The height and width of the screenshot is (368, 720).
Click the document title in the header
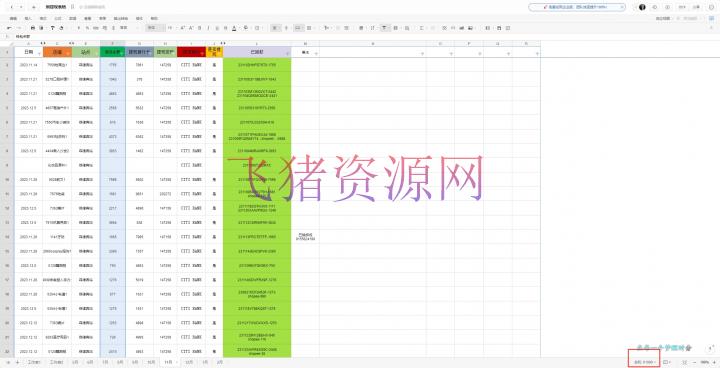click(56, 7)
